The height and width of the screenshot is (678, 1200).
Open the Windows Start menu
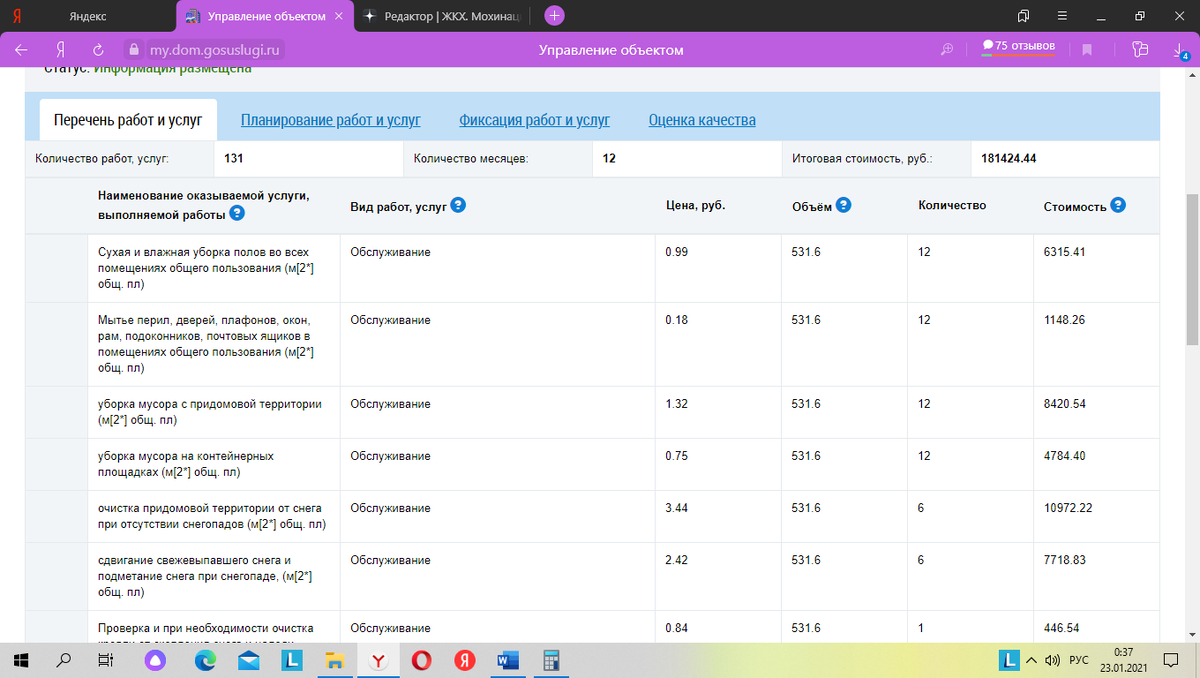click(22, 660)
